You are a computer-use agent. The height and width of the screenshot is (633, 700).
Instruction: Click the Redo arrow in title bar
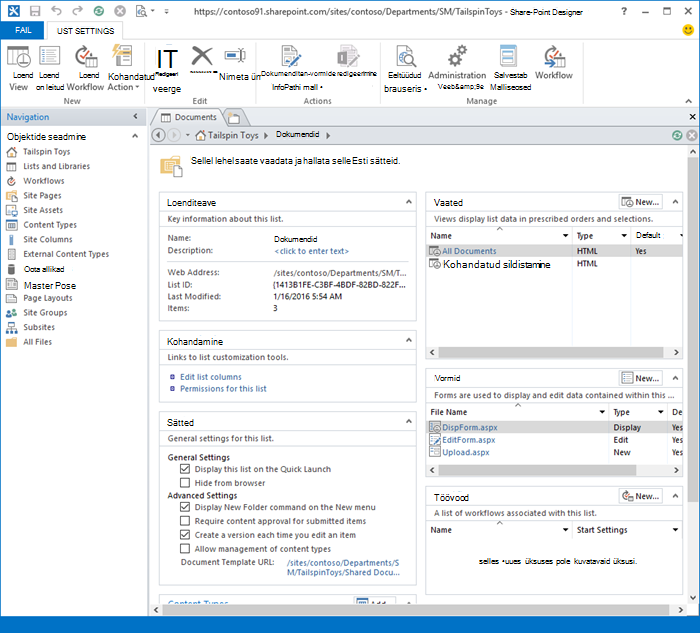click(78, 11)
